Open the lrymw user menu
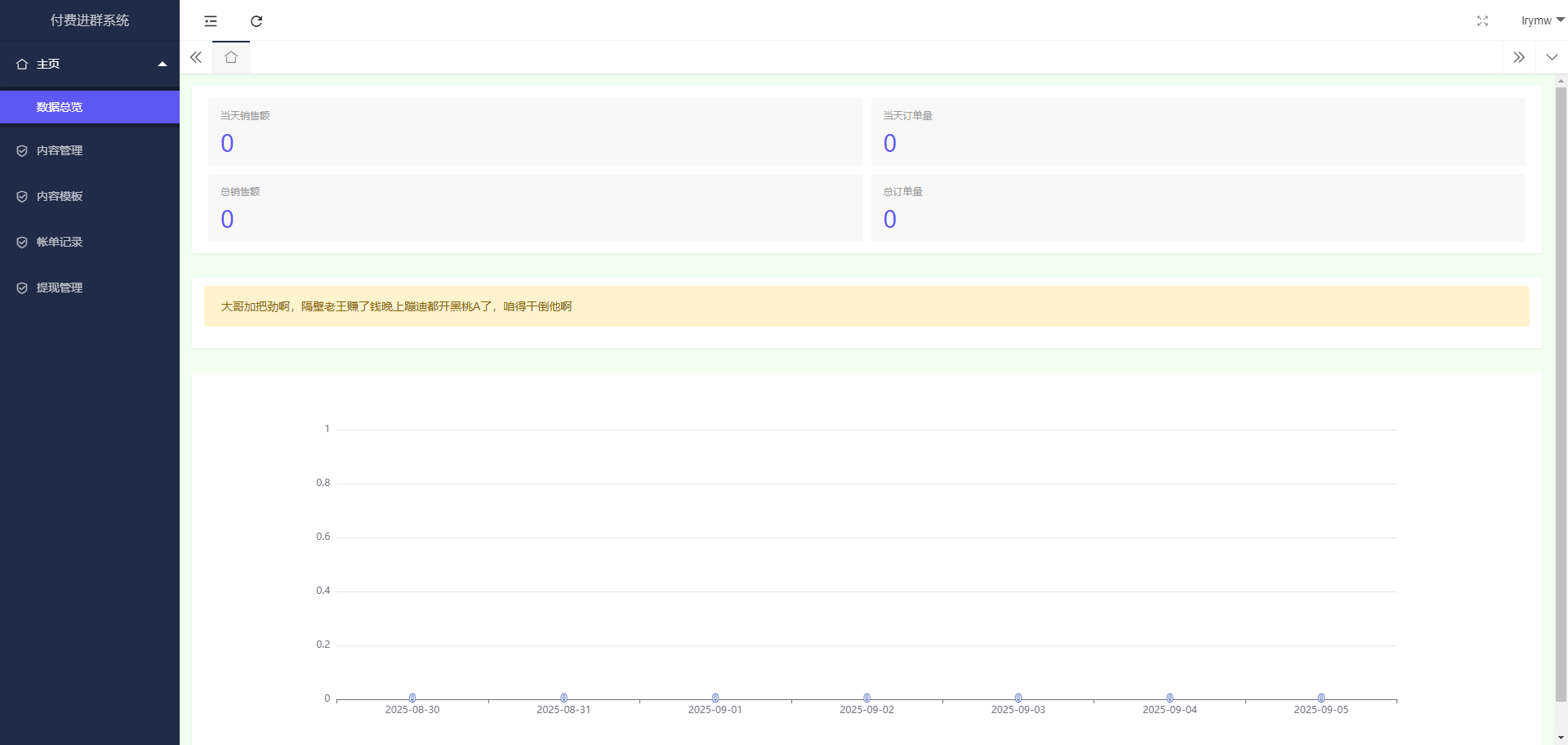Screen dimensions: 1568x745 [x=1541, y=21]
